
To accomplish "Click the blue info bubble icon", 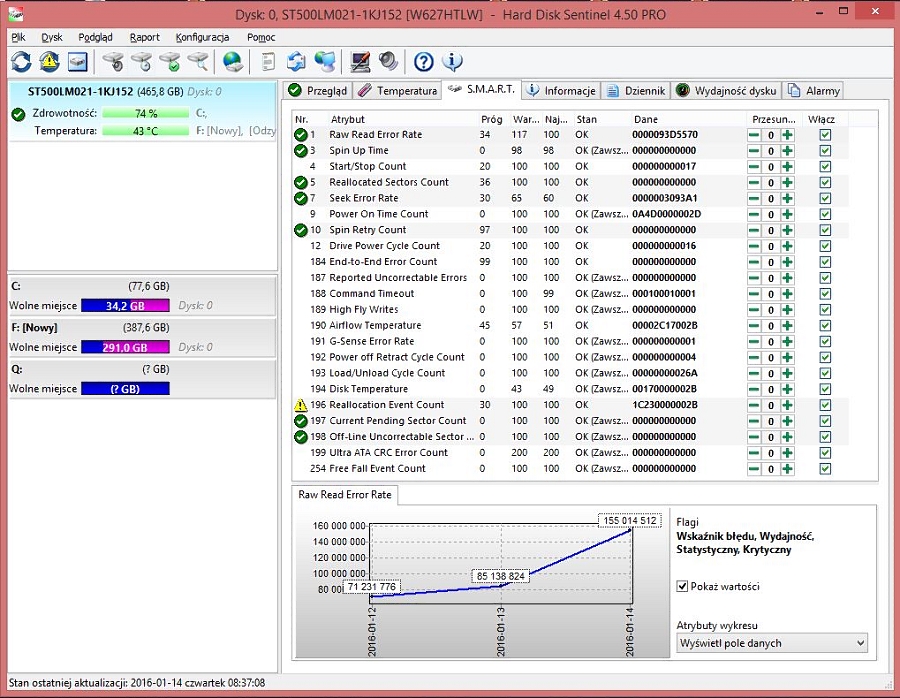I will [x=452, y=61].
